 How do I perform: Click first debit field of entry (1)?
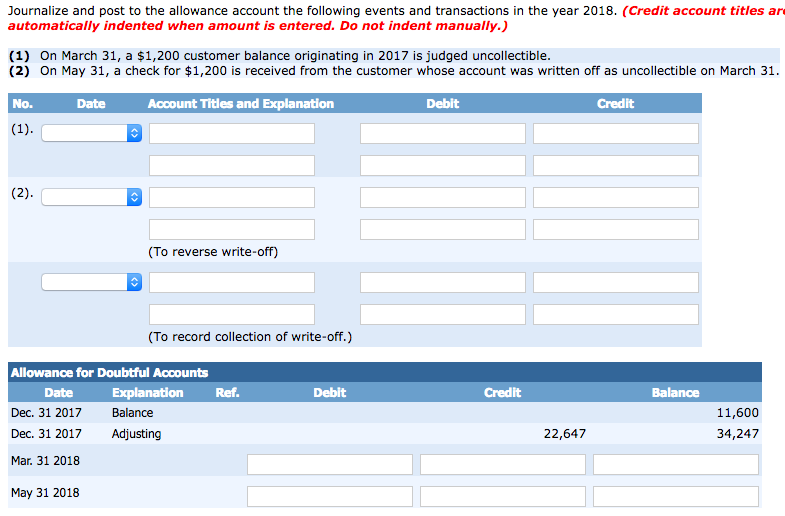tap(443, 133)
